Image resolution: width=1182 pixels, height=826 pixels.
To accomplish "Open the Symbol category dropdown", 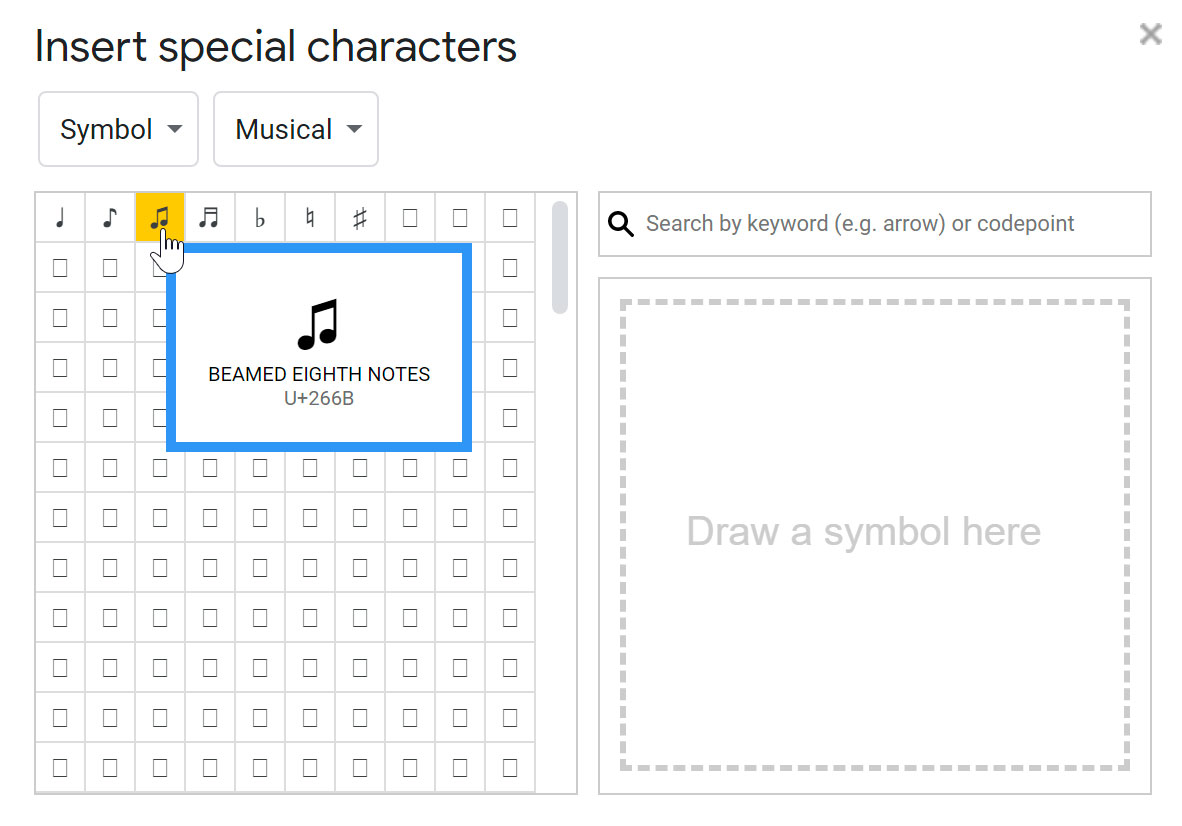I will [x=118, y=128].
